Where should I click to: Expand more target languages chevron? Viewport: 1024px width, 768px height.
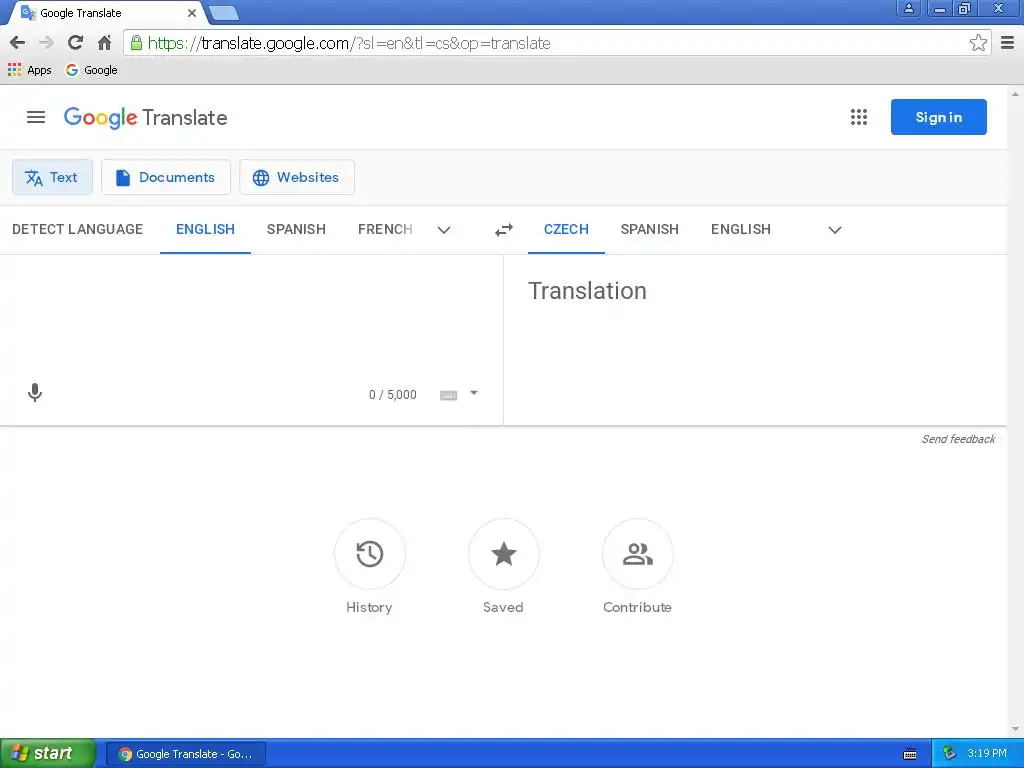coord(835,230)
